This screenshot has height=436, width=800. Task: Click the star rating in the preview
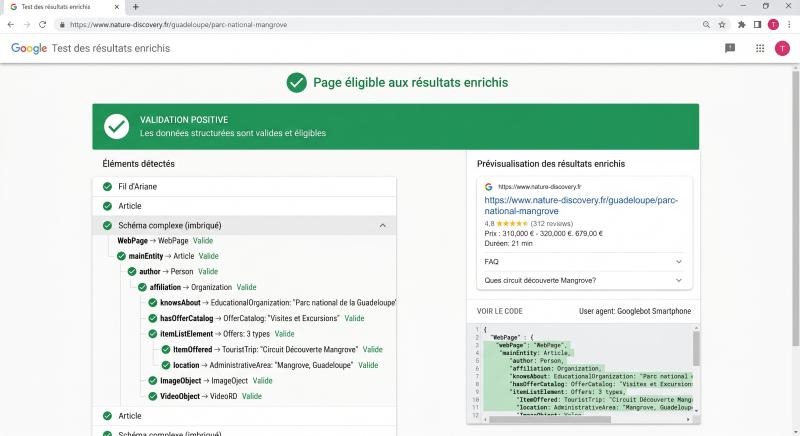tap(512, 223)
